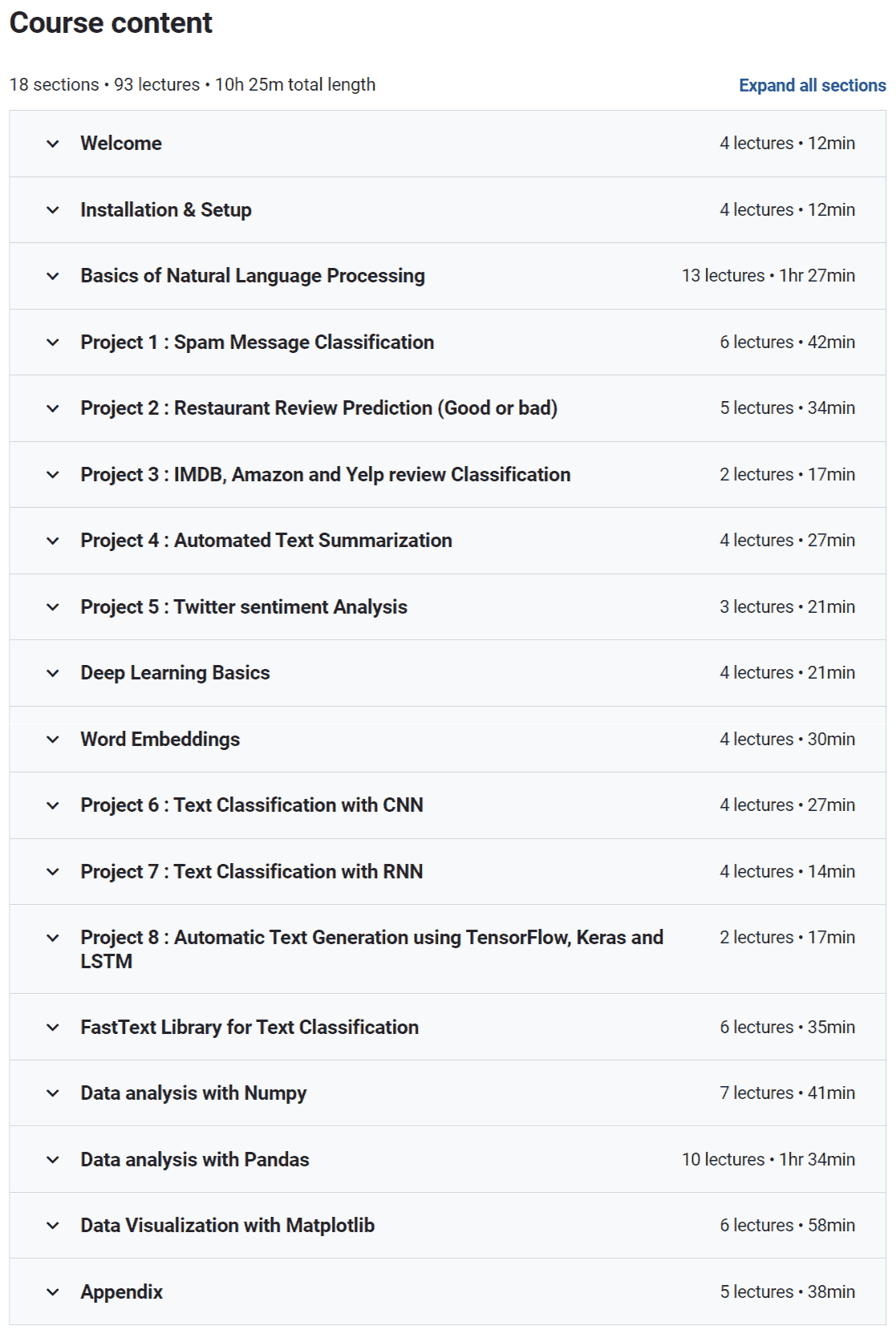Click the Data analysis with Pandas title
The height and width of the screenshot is (1338, 896).
[x=194, y=1160]
